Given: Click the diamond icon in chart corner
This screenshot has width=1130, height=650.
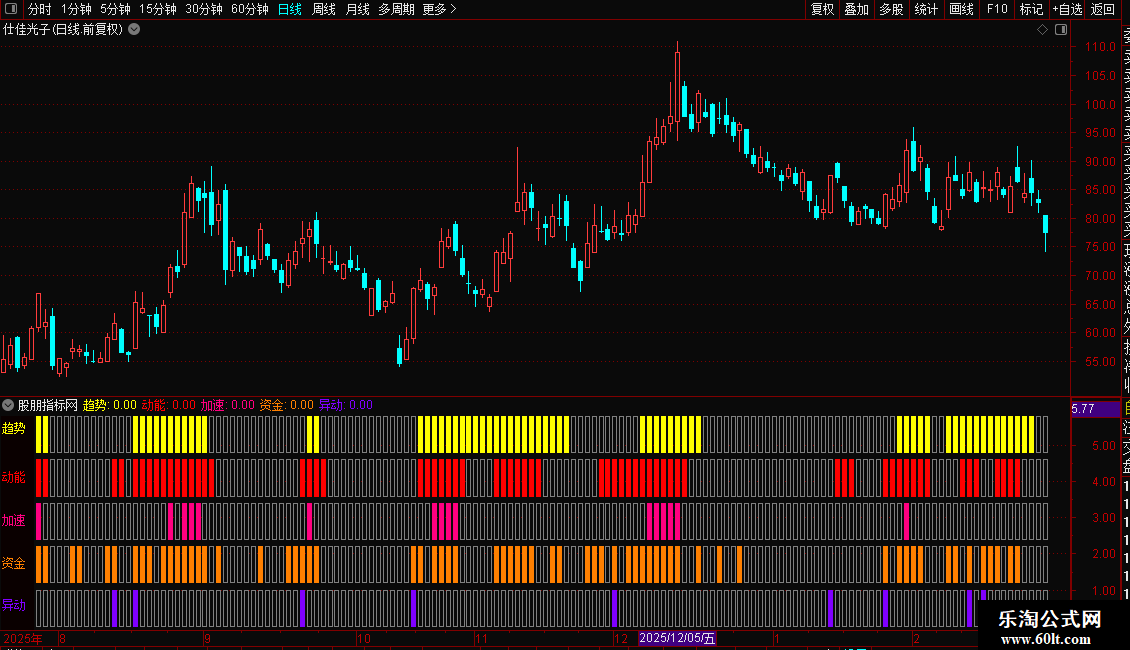Looking at the screenshot, I should (x=1042, y=29).
